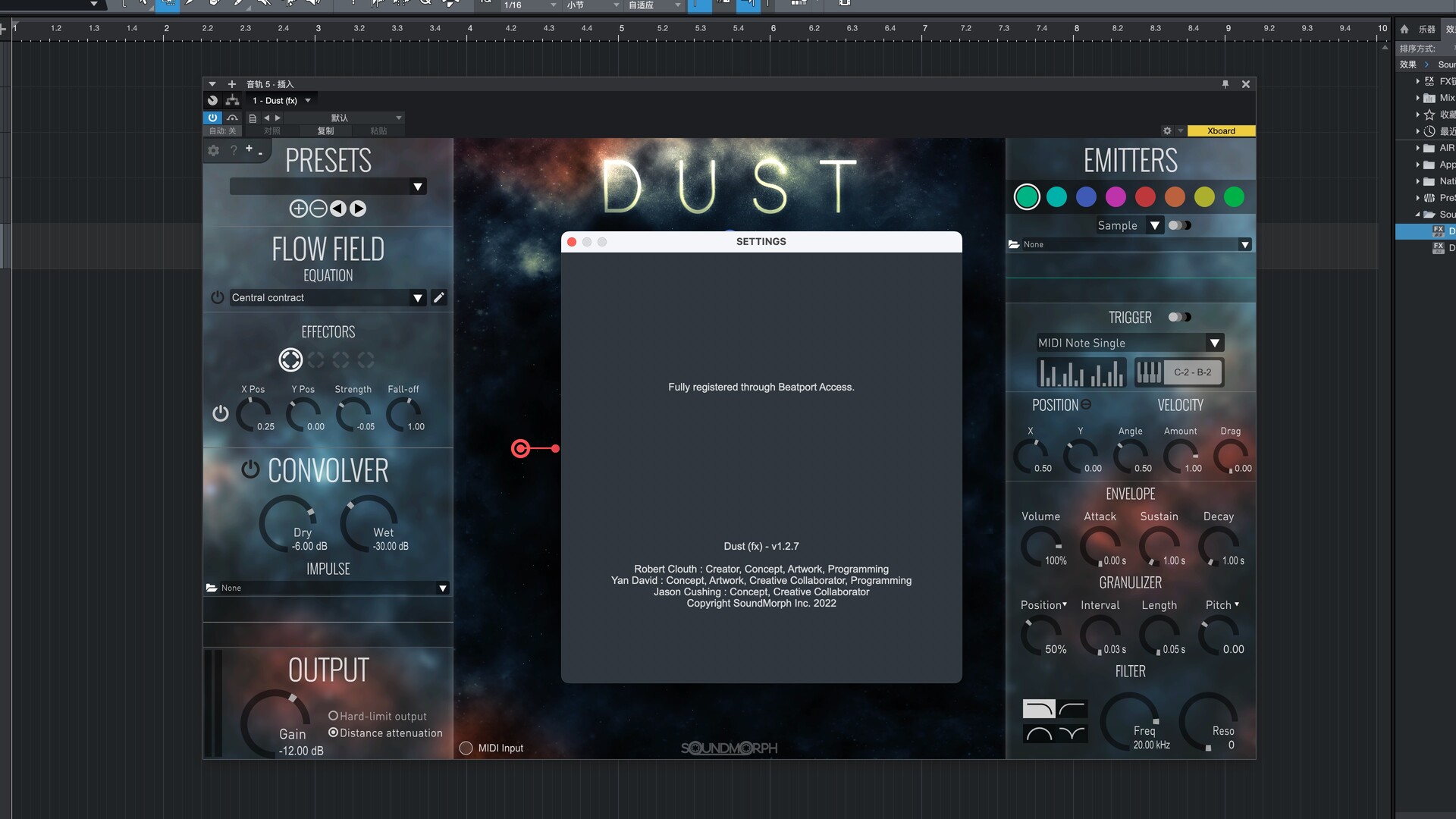
Task: Toggle the MIDI Input checkbox
Action: 466,748
